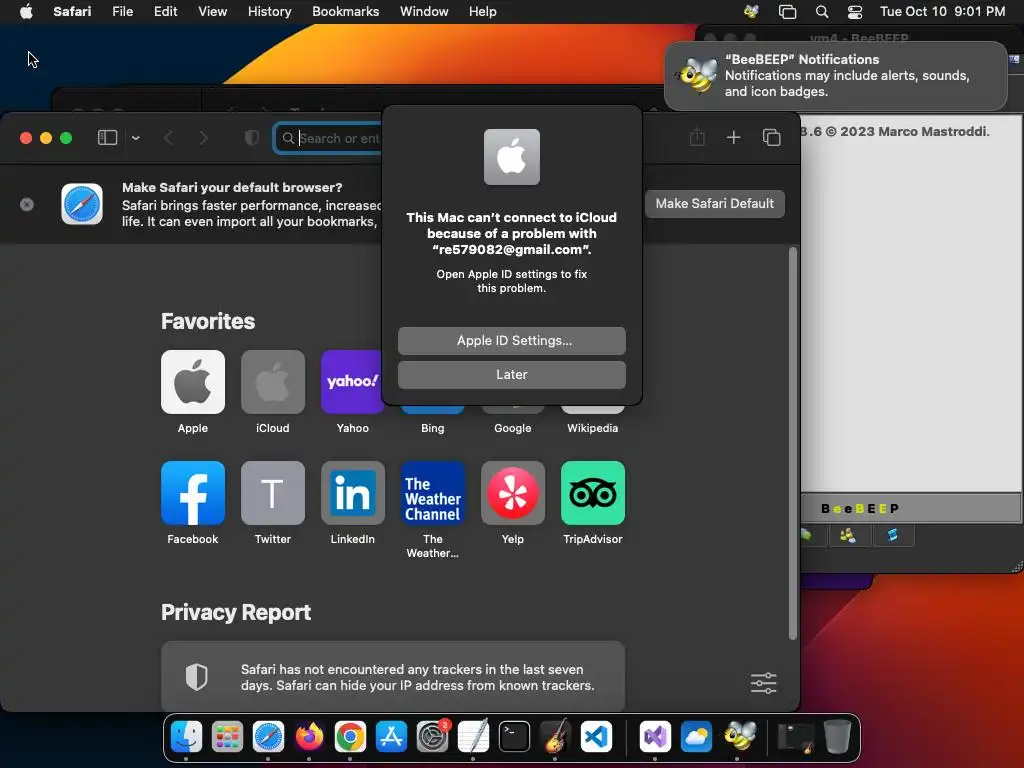
Task: Click the users icon in BeeBEEP window toolbar
Action: pyautogui.click(x=848, y=536)
